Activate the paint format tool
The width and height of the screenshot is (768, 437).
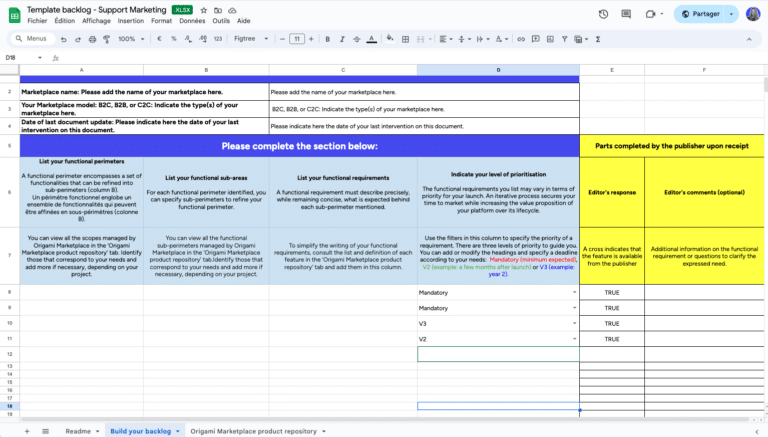(x=106, y=39)
